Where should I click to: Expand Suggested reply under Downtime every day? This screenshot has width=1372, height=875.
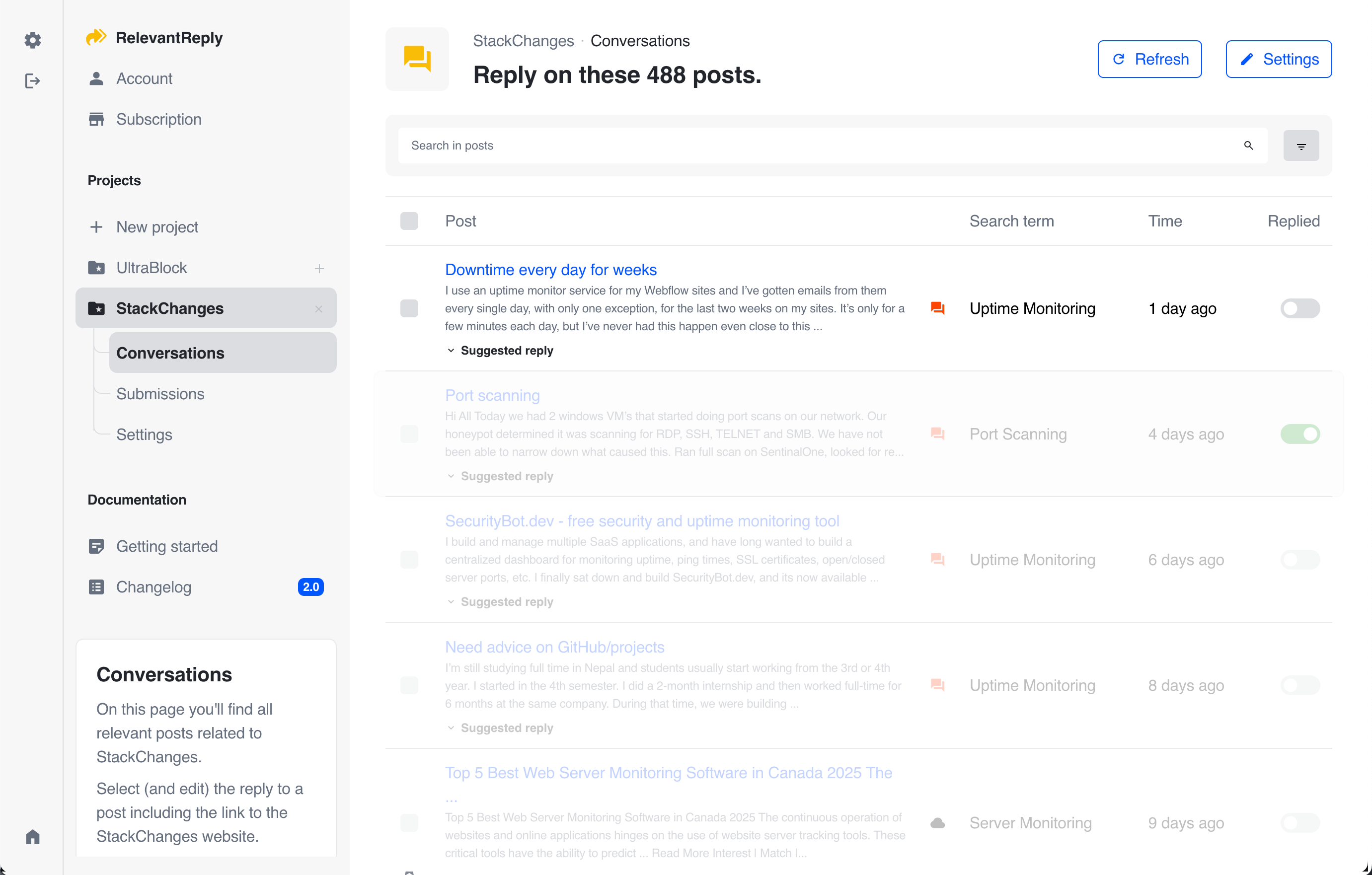tap(500, 350)
